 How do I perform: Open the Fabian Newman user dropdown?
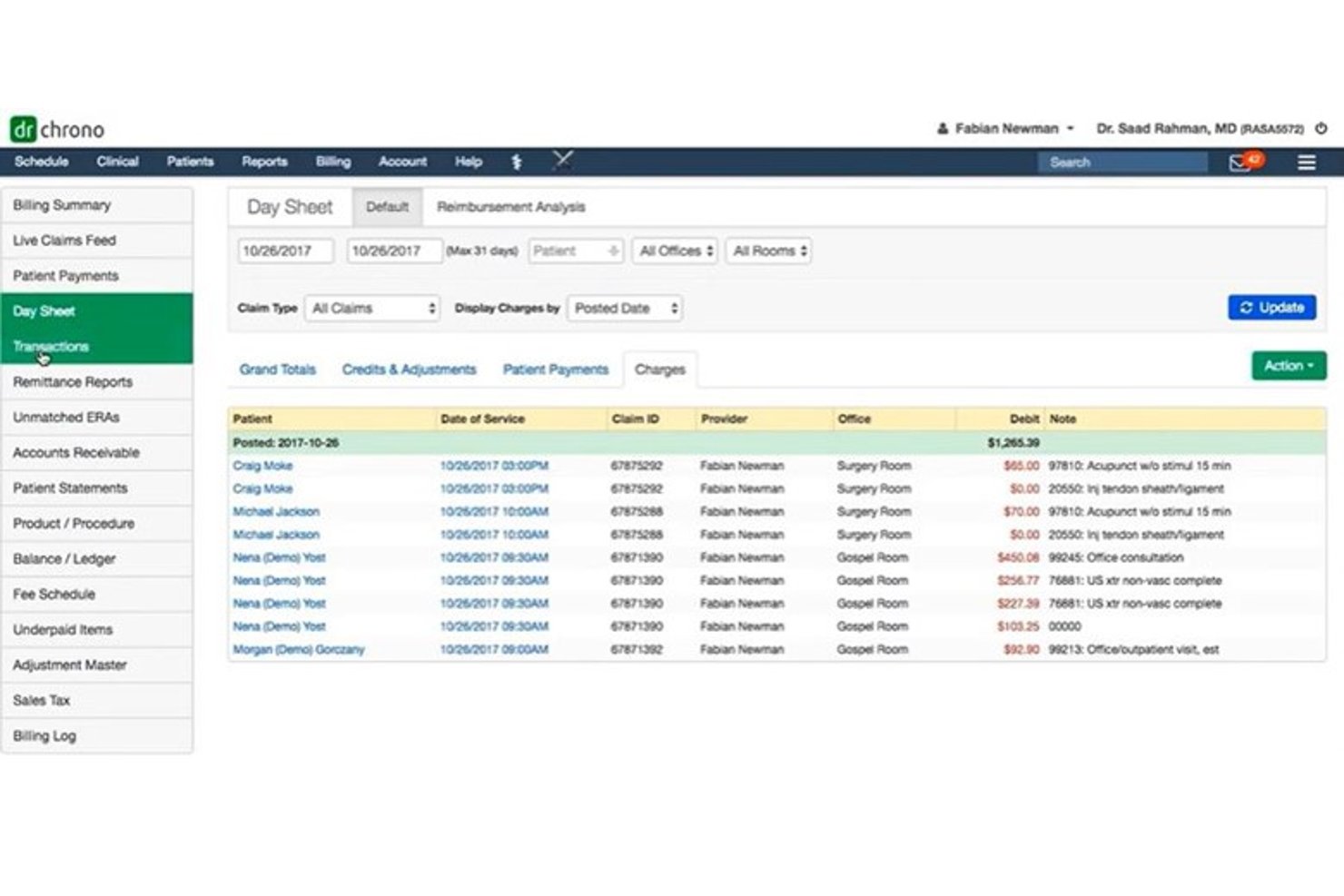click(x=1005, y=129)
